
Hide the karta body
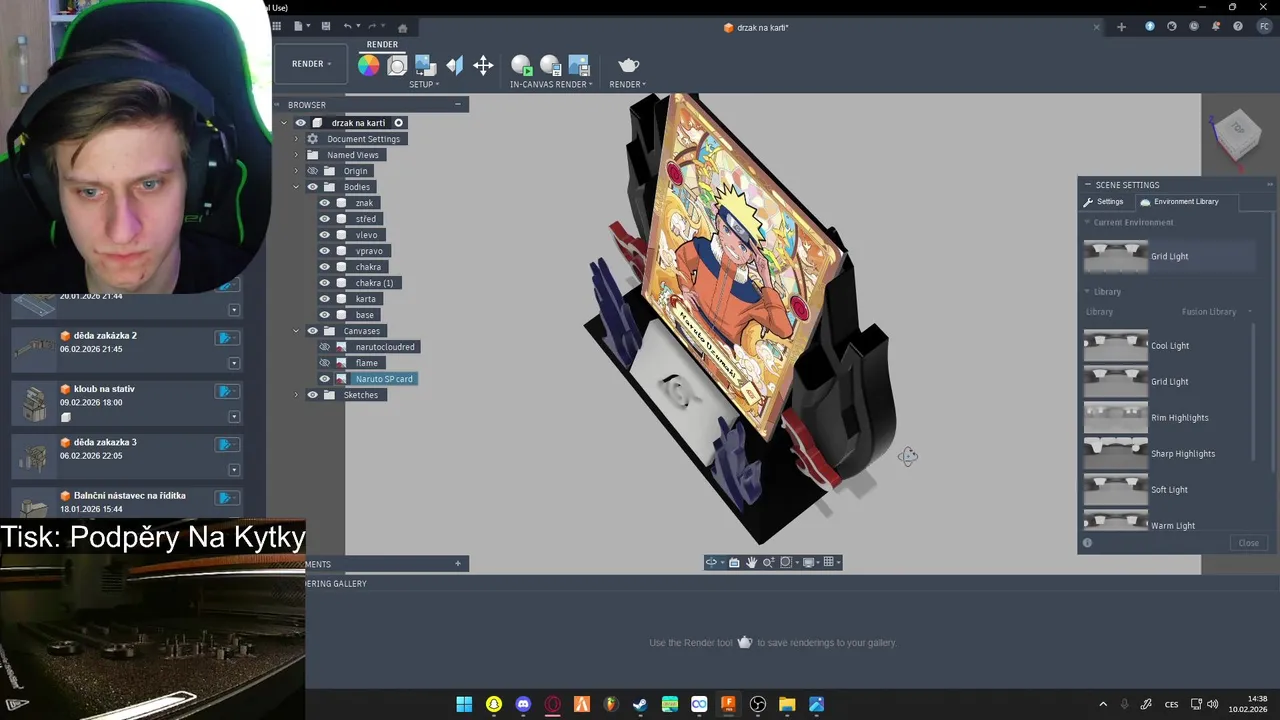pos(324,299)
